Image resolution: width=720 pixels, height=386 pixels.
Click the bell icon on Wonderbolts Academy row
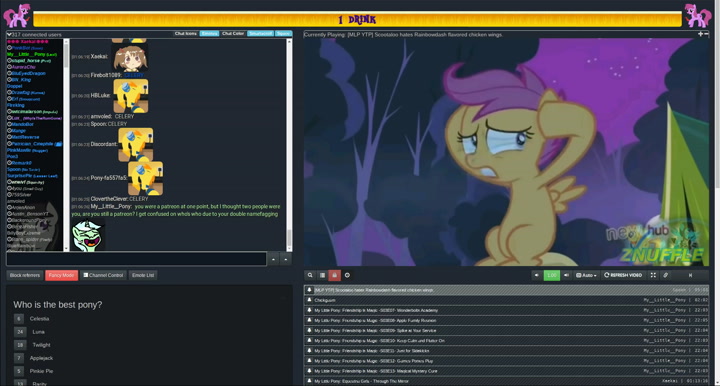[309, 310]
